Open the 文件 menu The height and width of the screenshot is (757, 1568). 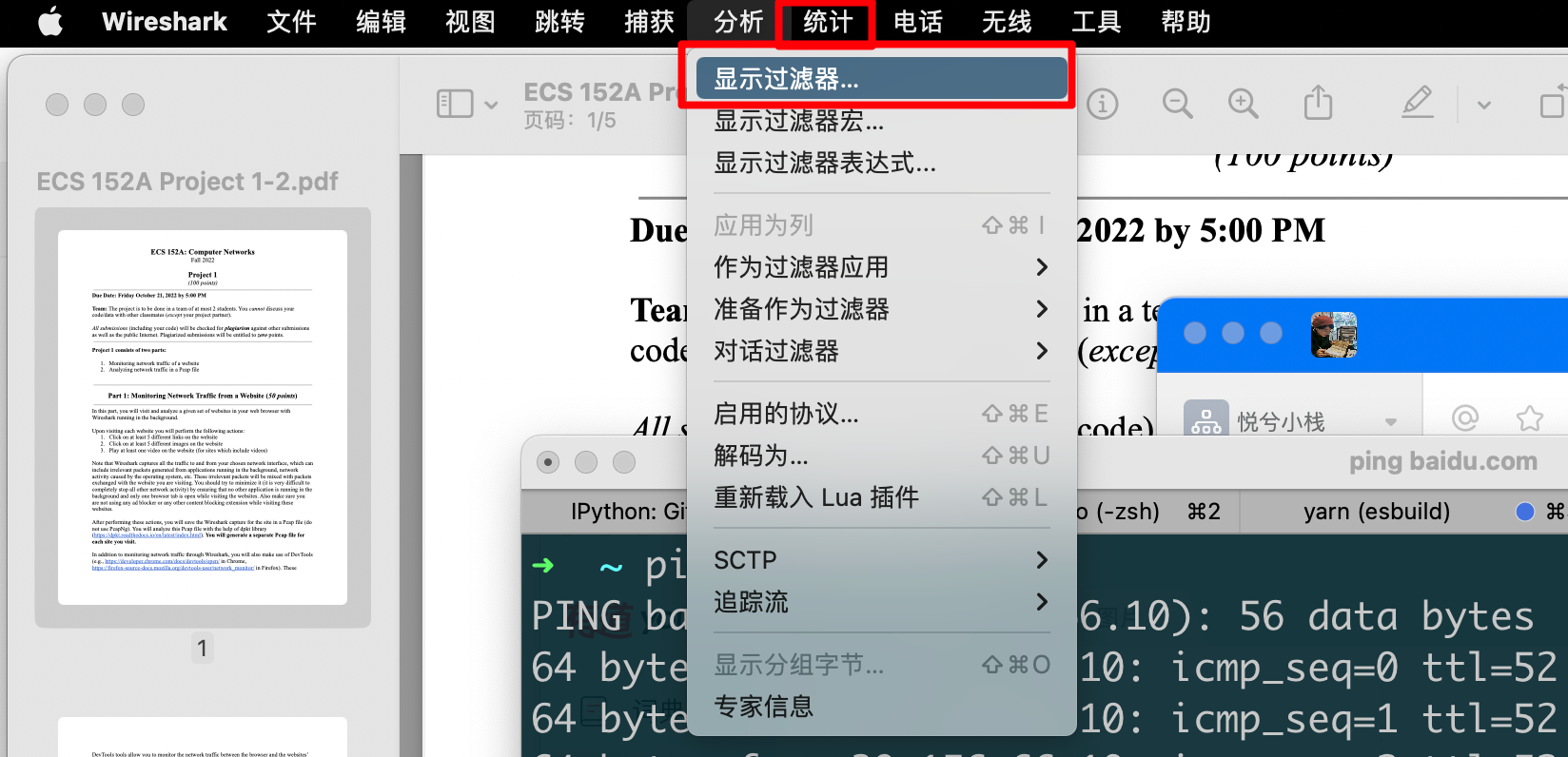(x=291, y=21)
